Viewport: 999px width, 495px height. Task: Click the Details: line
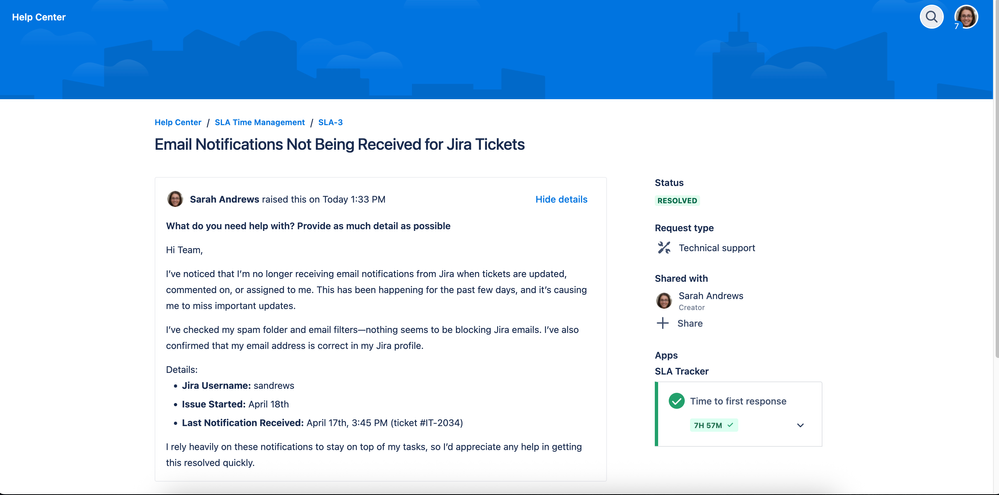[x=182, y=369]
